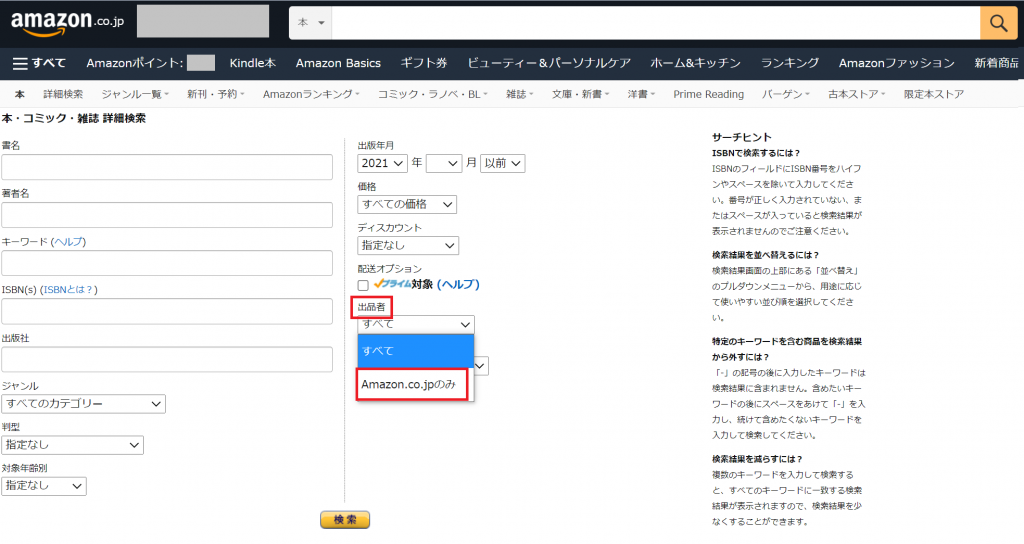Open publication month dropdown
Screen dimensions: 1024x544
click(x=444, y=163)
